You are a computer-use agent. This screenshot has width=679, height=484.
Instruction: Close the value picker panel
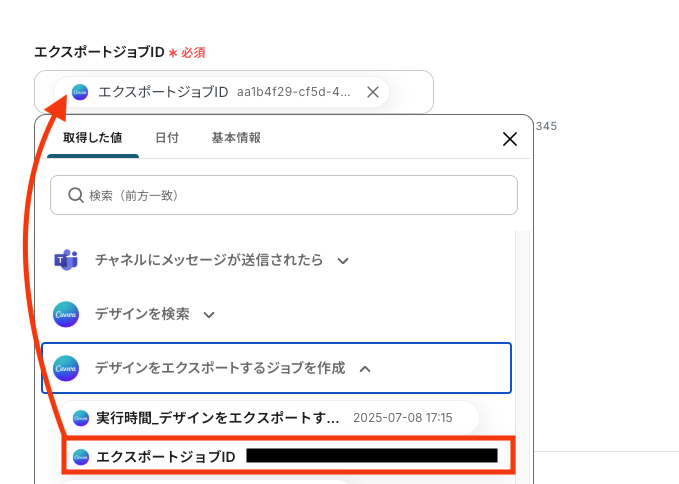(510, 139)
